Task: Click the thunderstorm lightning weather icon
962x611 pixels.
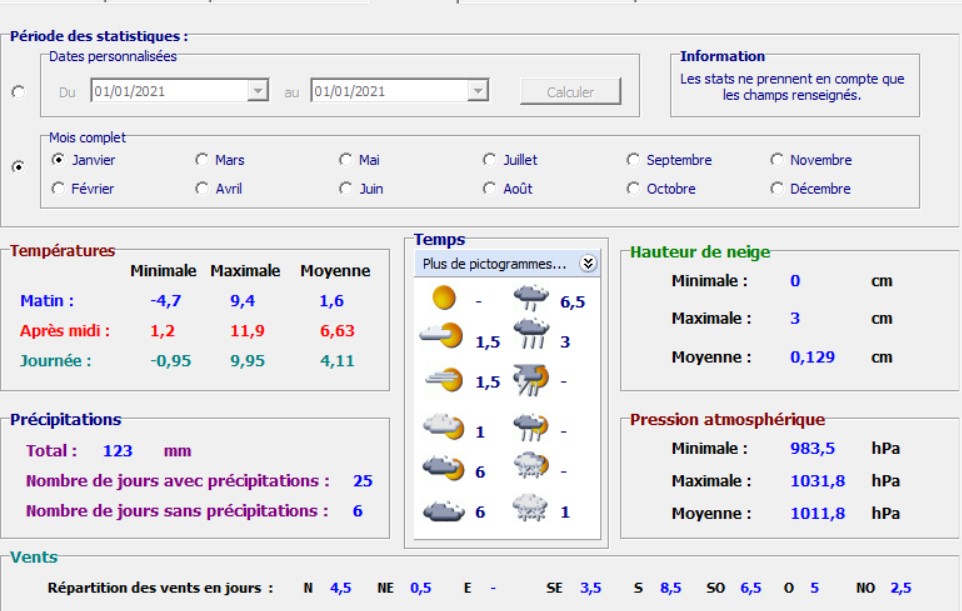Action: (529, 379)
